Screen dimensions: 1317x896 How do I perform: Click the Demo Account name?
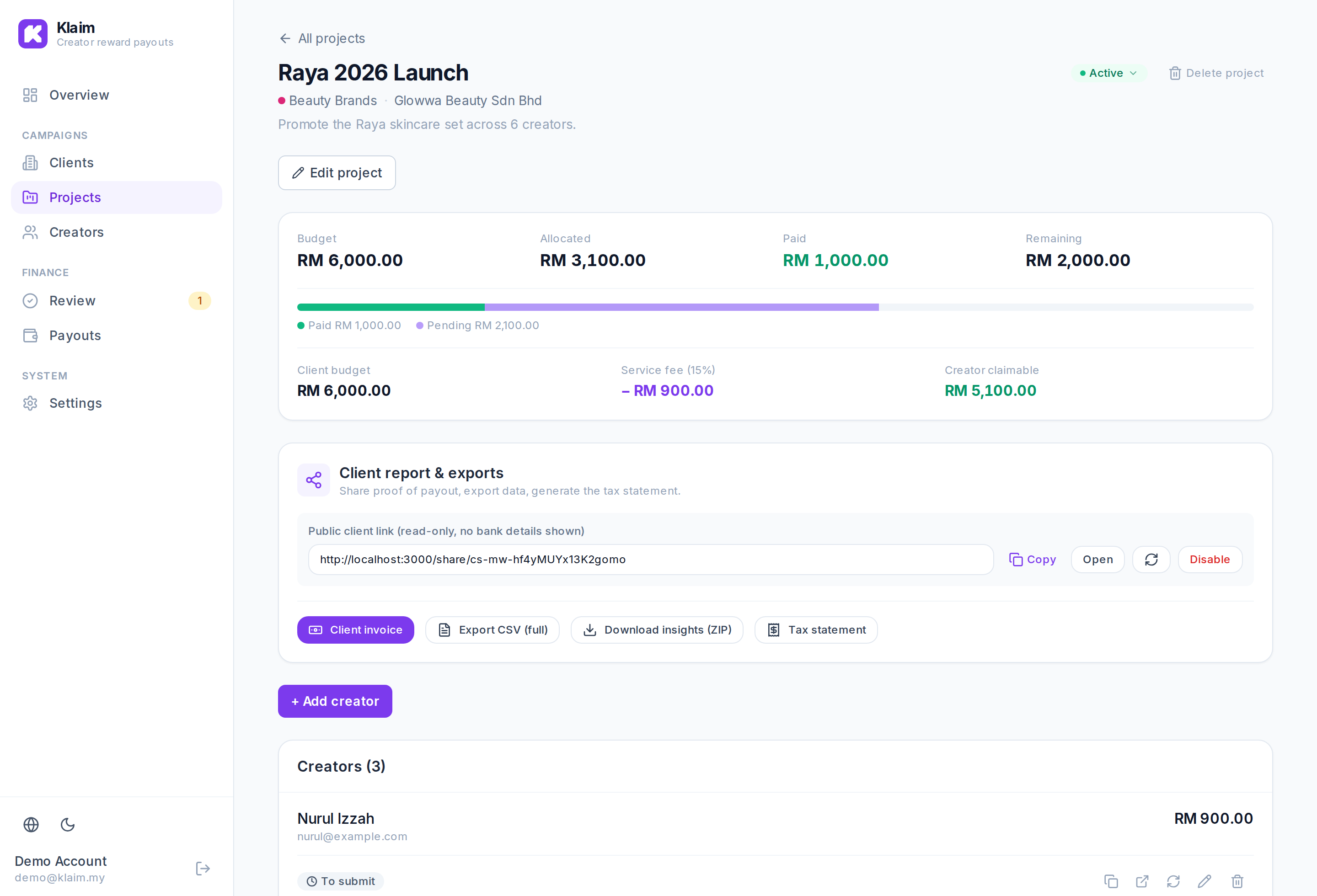tap(61, 861)
